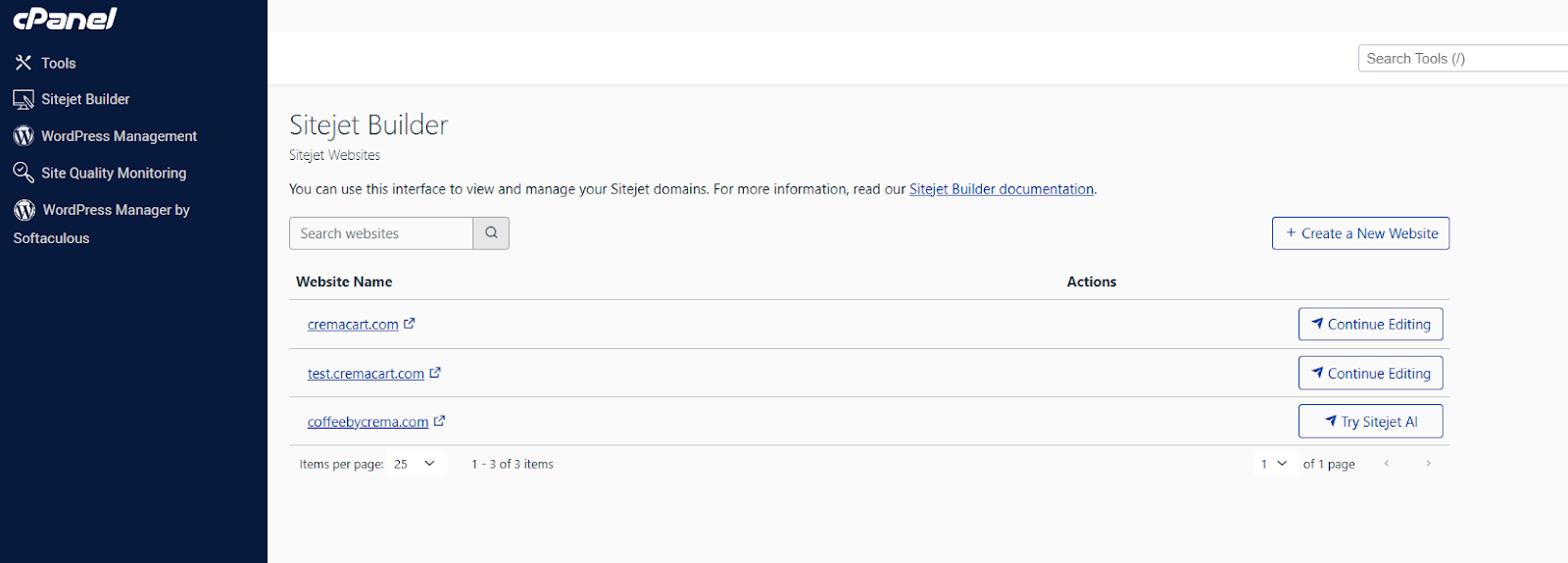The width and height of the screenshot is (1568, 563).
Task: Select Sitejet Builder in sidebar
Action: (85, 99)
